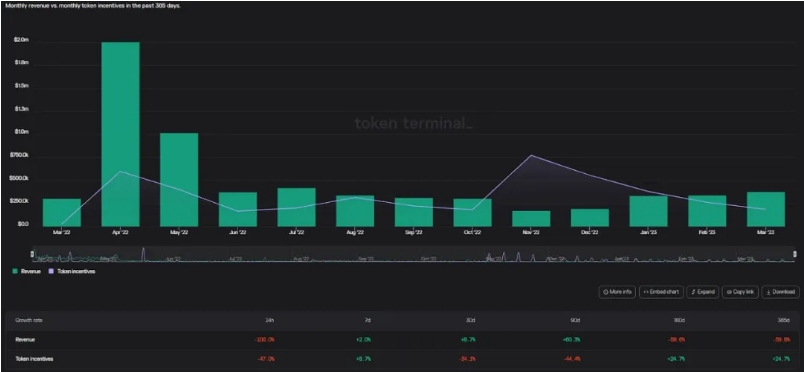Viewport: 804px width, 372px height.
Task: Click the Embed chart button
Action: coord(661,292)
